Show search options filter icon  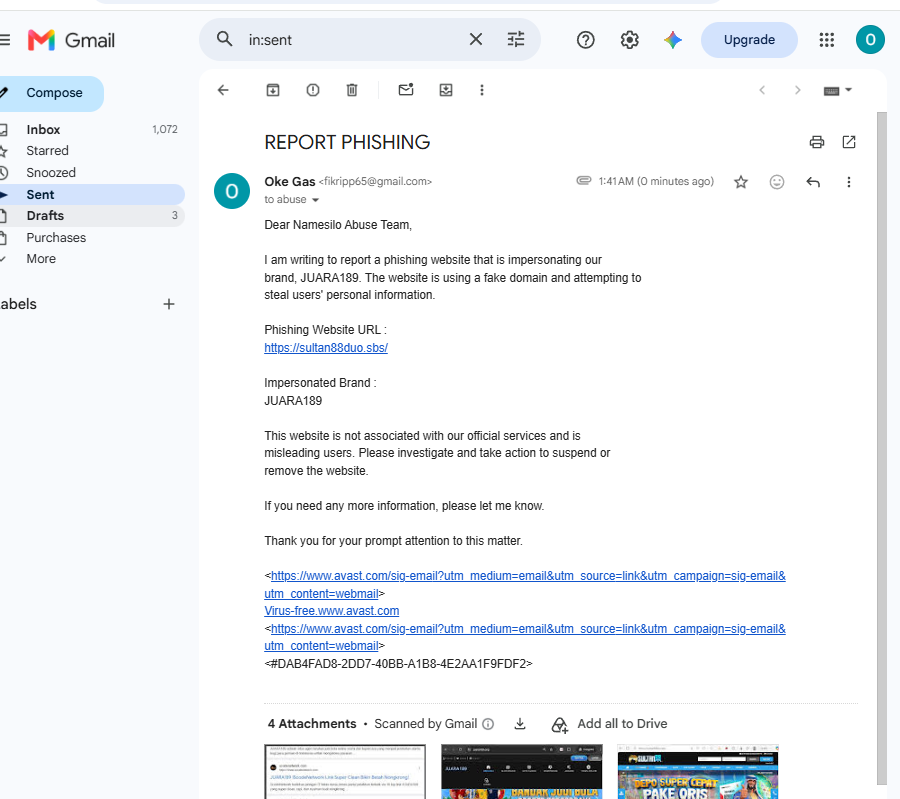tap(515, 39)
